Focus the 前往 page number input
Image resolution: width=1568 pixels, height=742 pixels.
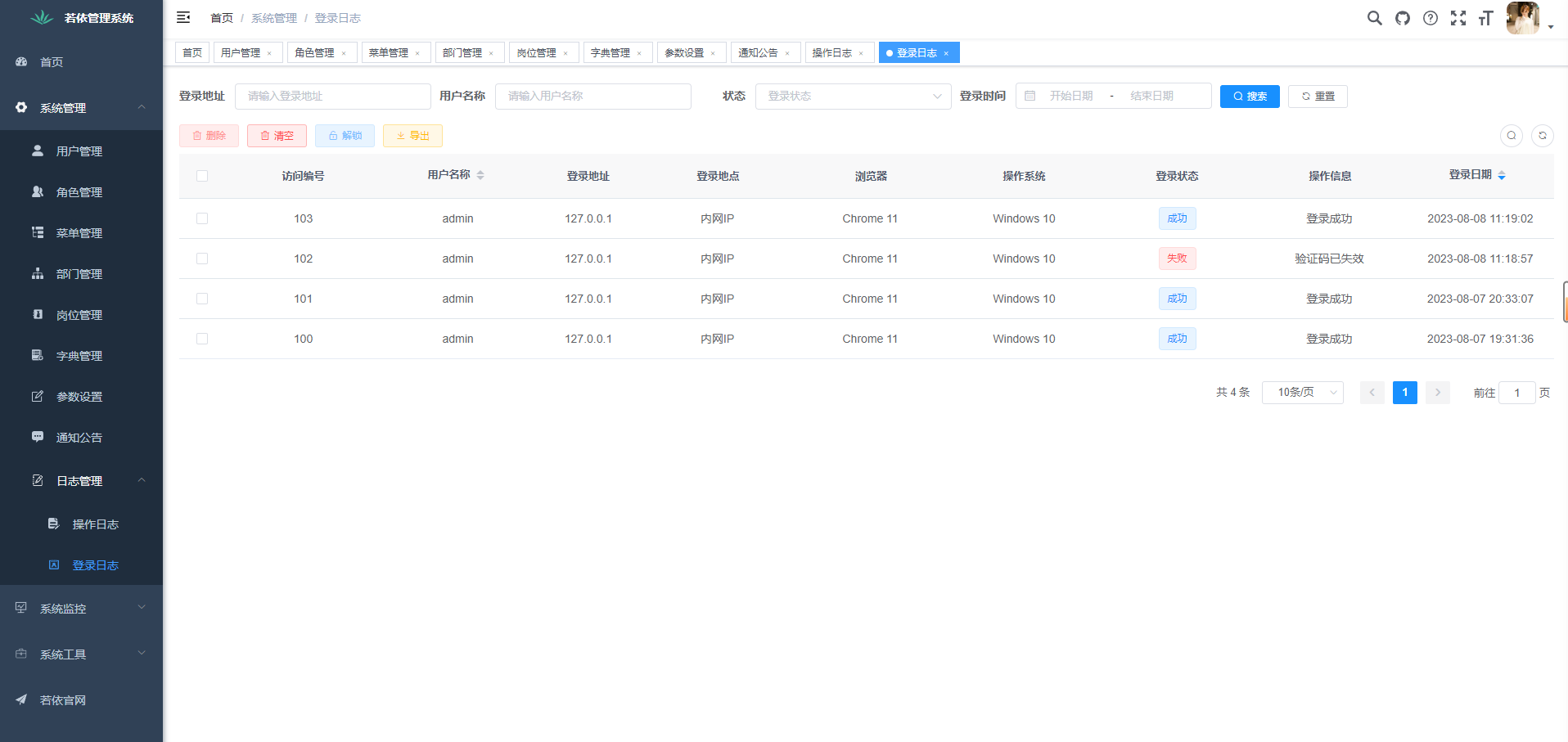1516,393
